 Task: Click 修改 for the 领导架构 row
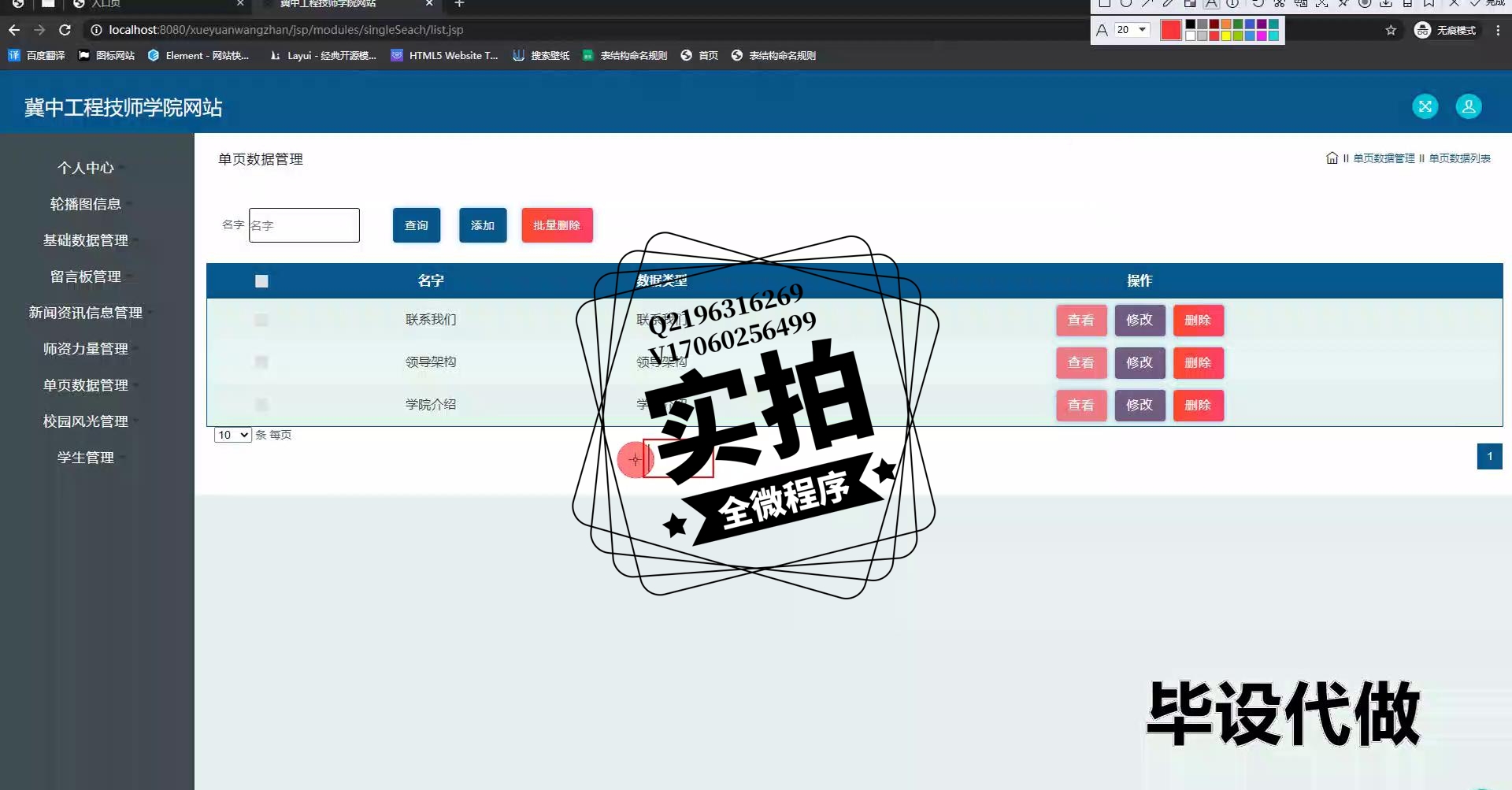click(1140, 363)
